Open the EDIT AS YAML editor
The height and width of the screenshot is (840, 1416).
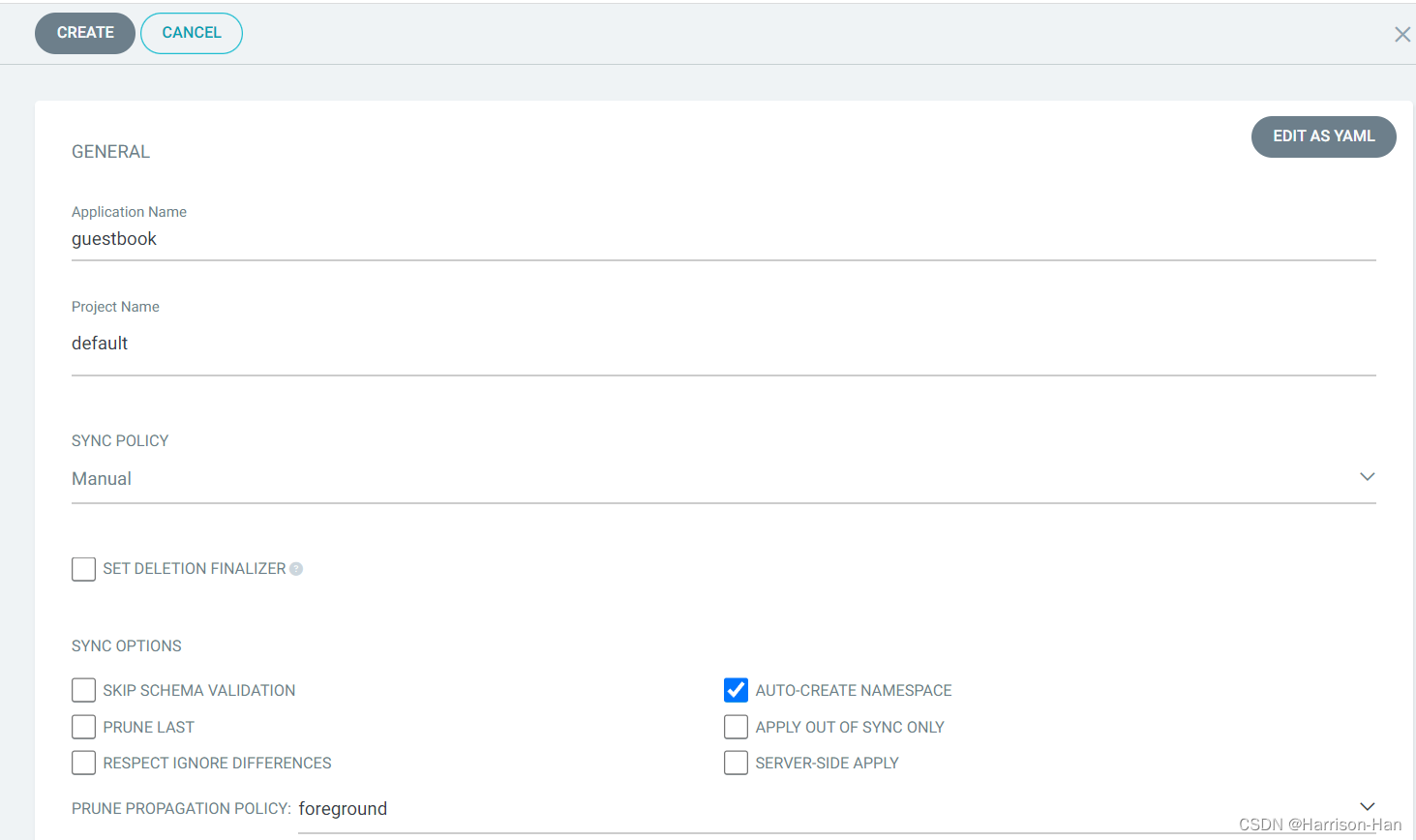point(1323,136)
